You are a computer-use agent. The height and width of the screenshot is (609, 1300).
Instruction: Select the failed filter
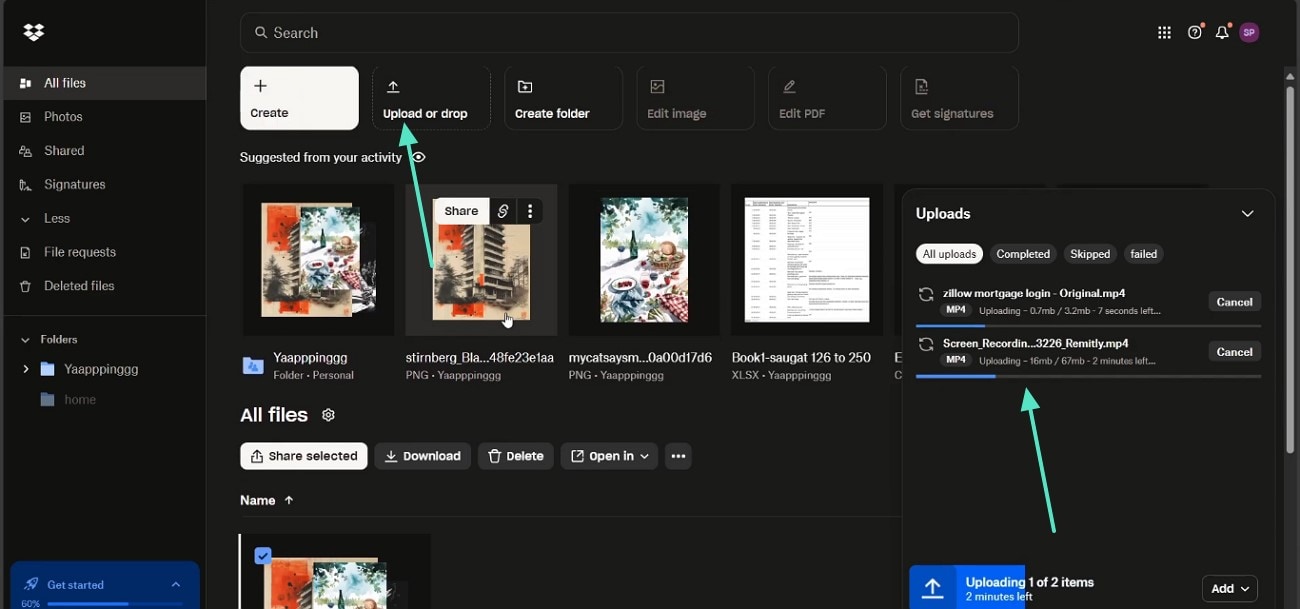[1144, 254]
